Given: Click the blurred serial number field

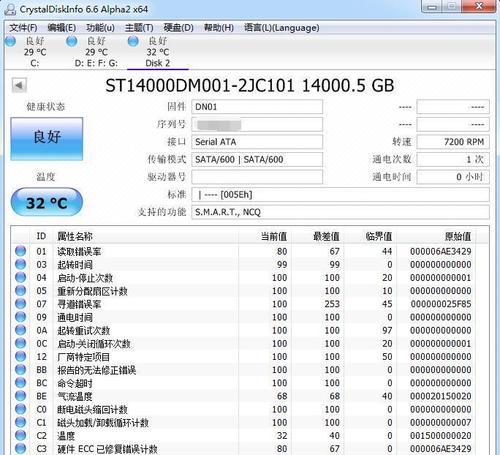Looking at the screenshot, I should click(x=257, y=125).
